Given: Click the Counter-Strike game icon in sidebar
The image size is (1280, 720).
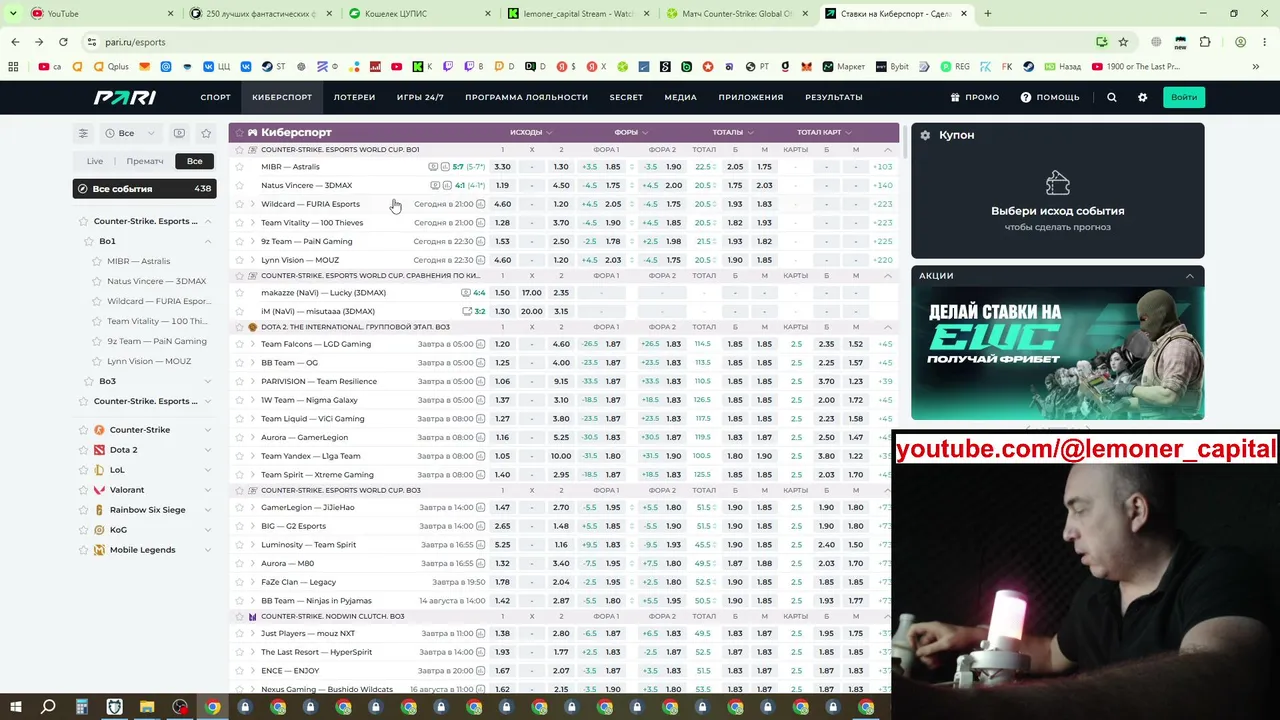Looking at the screenshot, I should pos(99,430).
